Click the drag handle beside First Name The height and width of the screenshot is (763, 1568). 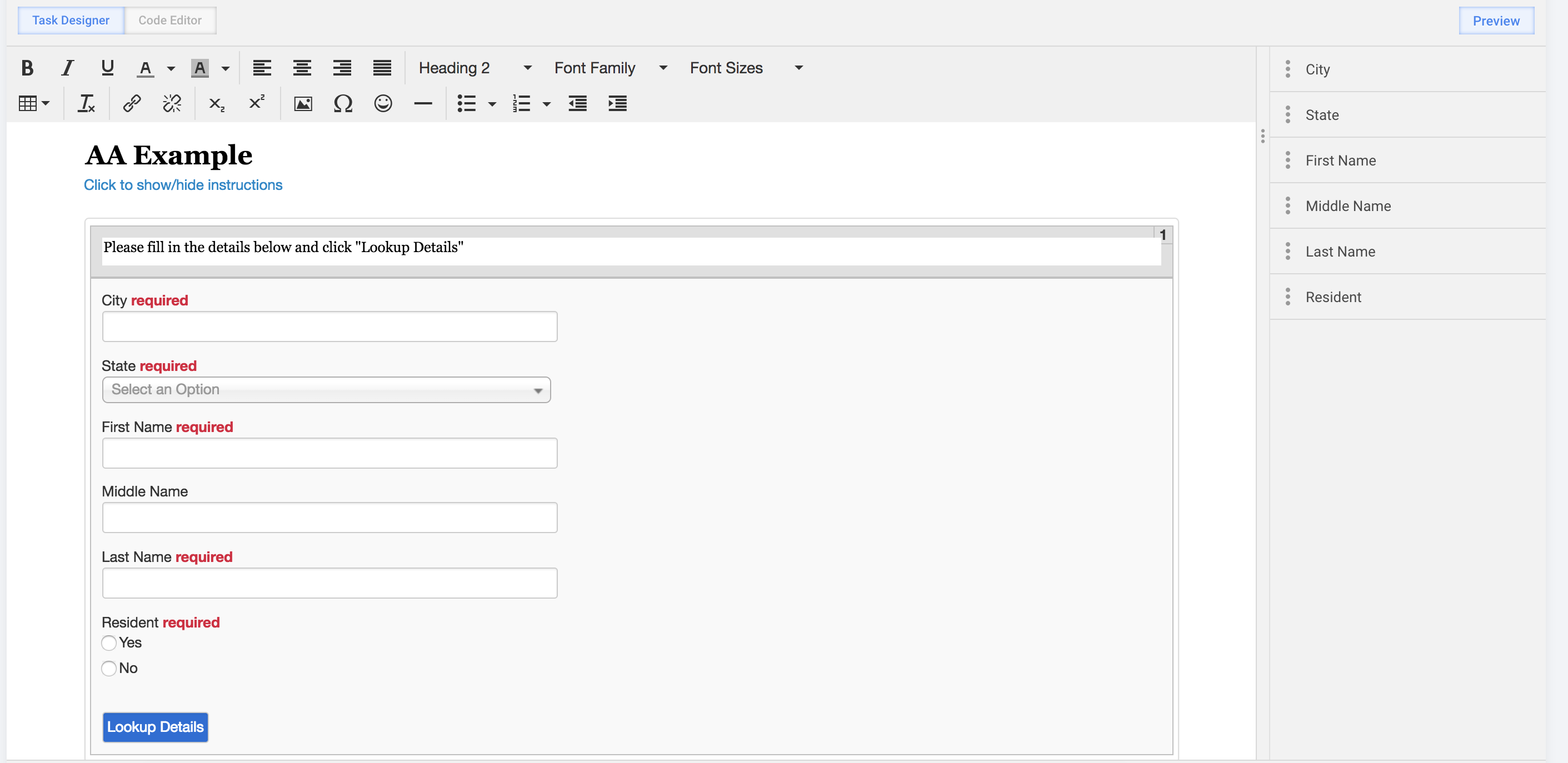coord(1287,160)
